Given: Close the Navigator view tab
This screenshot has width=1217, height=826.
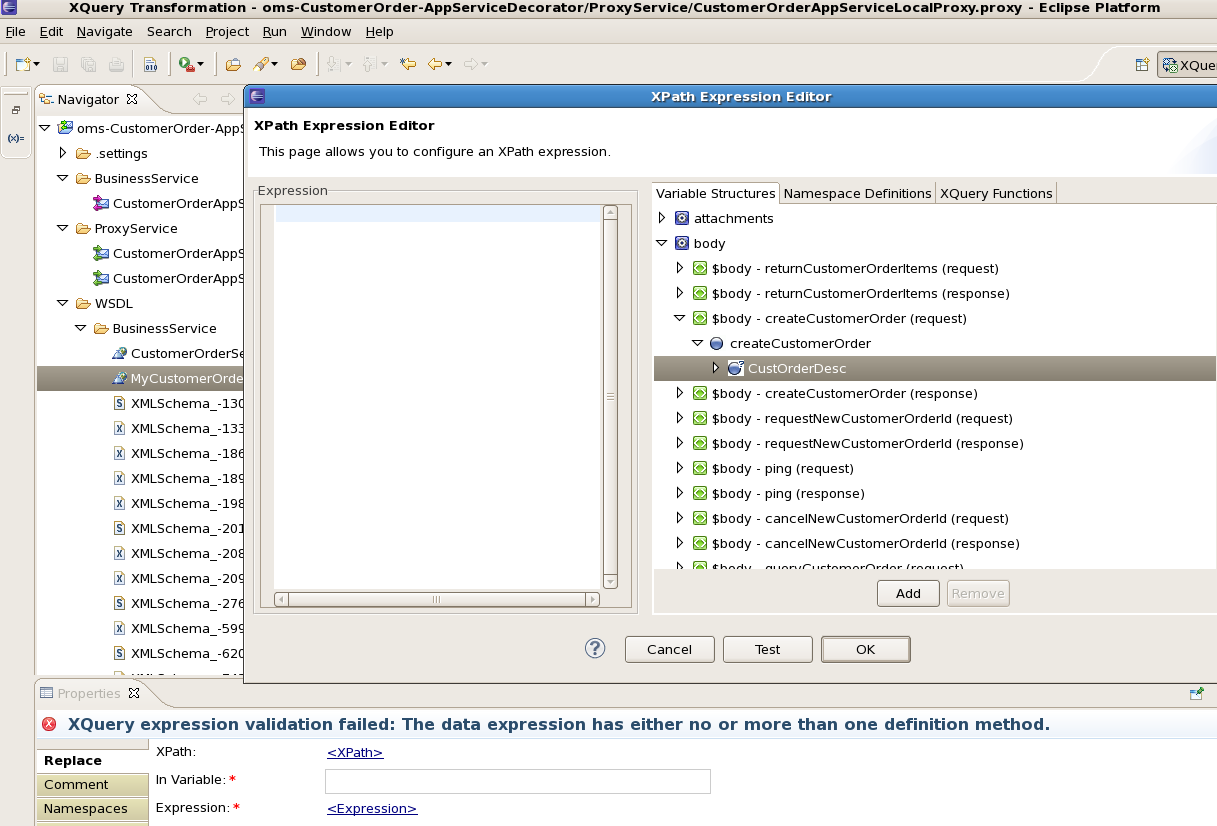Looking at the screenshot, I should [132, 98].
